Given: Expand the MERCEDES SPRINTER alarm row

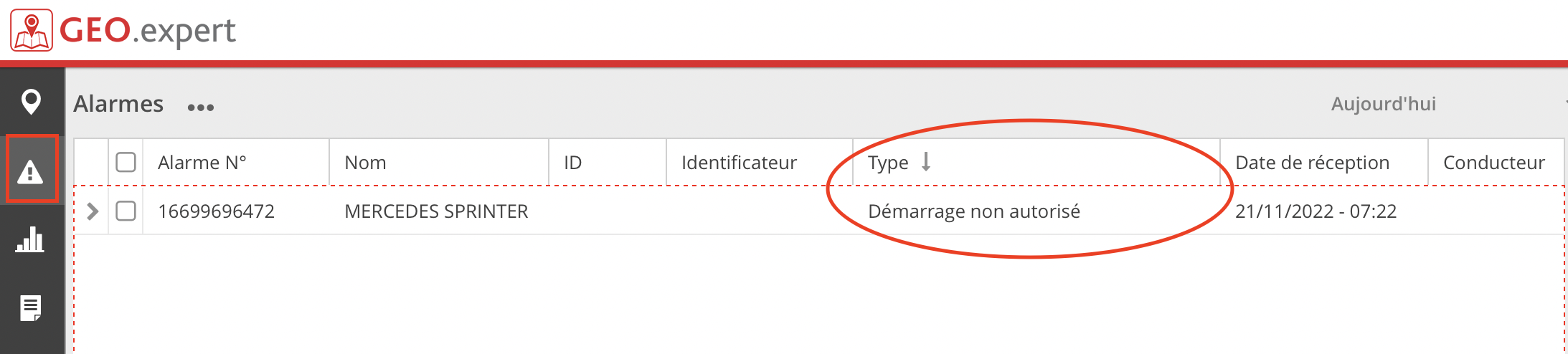Looking at the screenshot, I should click(92, 211).
